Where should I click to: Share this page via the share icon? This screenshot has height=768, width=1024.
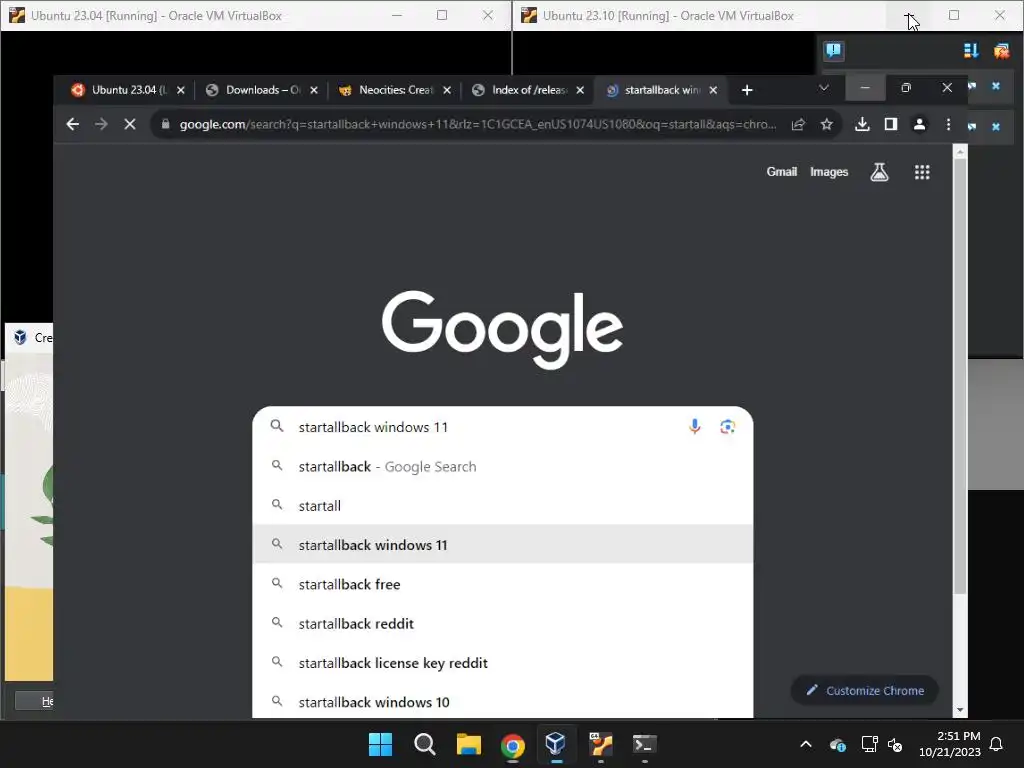click(x=798, y=124)
